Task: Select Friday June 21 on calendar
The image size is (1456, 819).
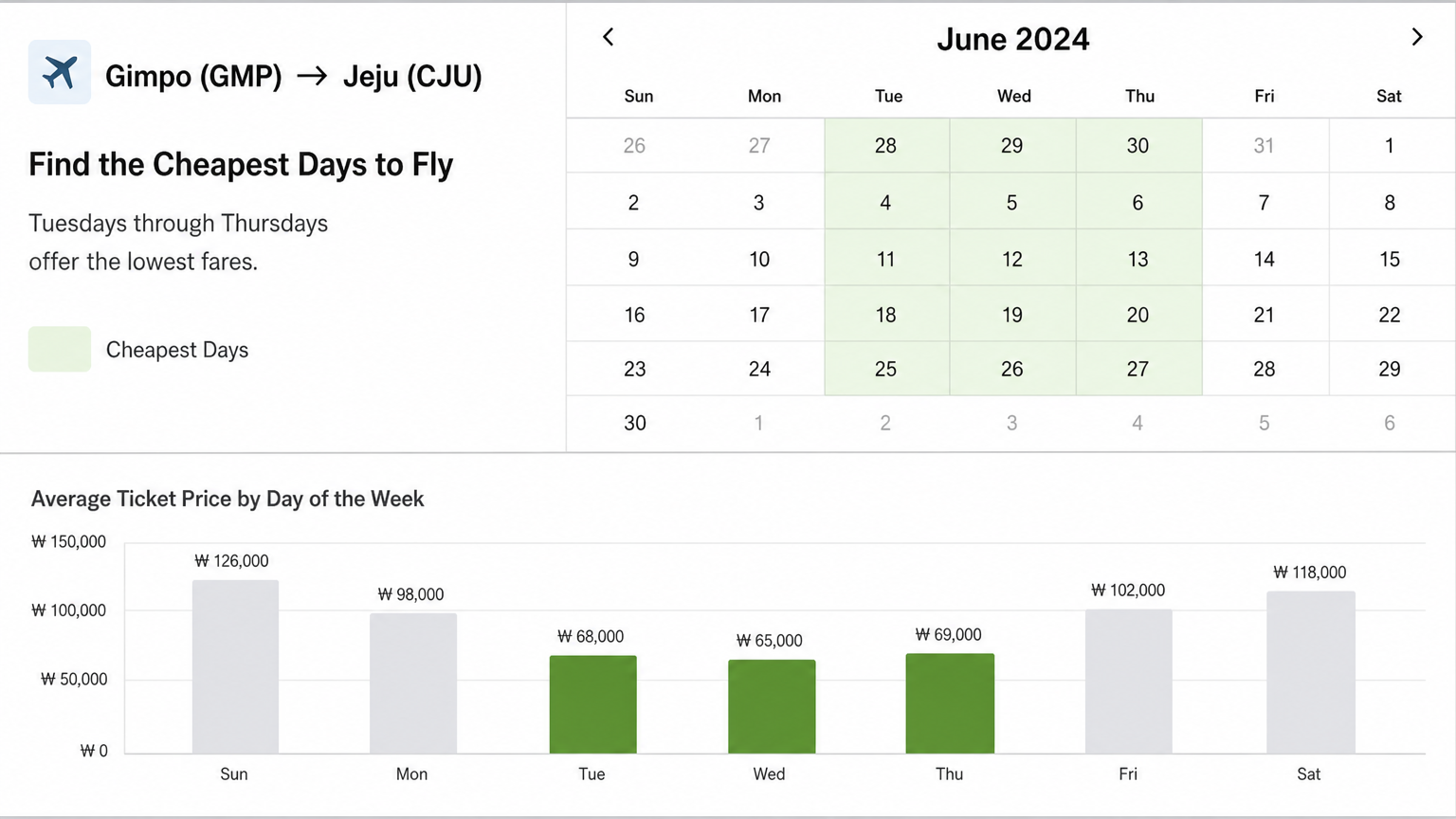Action: click(1265, 314)
